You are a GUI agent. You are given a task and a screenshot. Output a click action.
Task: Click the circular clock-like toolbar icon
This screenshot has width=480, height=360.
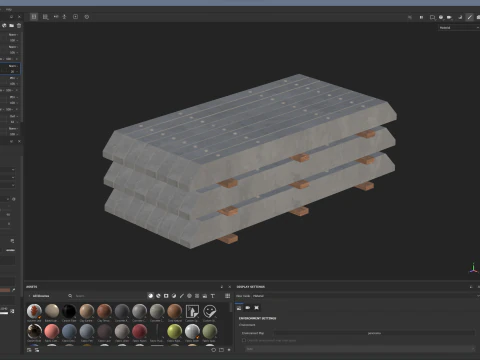[87, 17]
